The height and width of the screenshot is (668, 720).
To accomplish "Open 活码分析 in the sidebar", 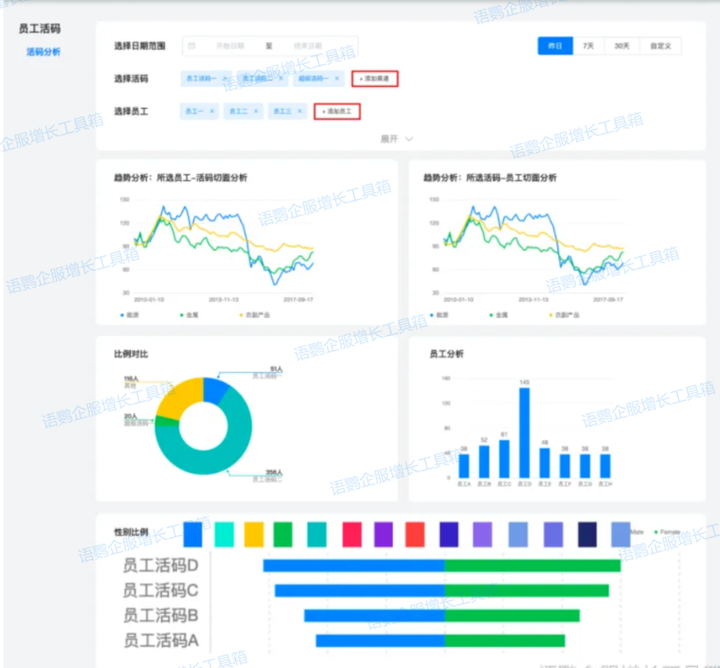I will tap(43, 51).
